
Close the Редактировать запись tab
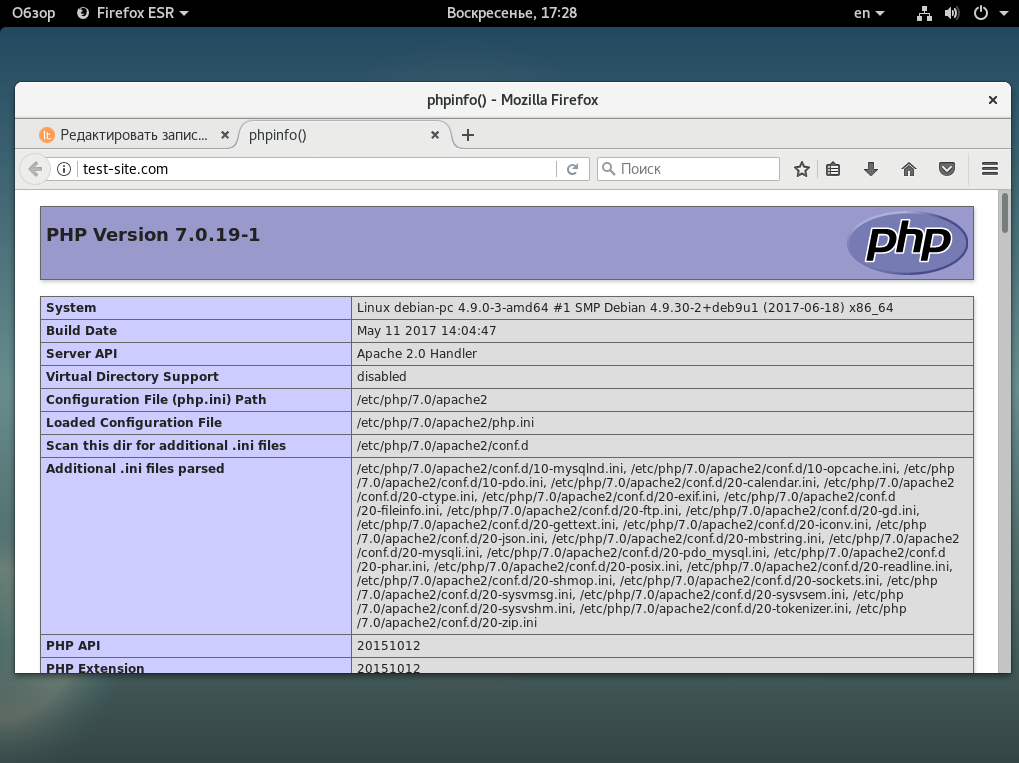pos(224,135)
